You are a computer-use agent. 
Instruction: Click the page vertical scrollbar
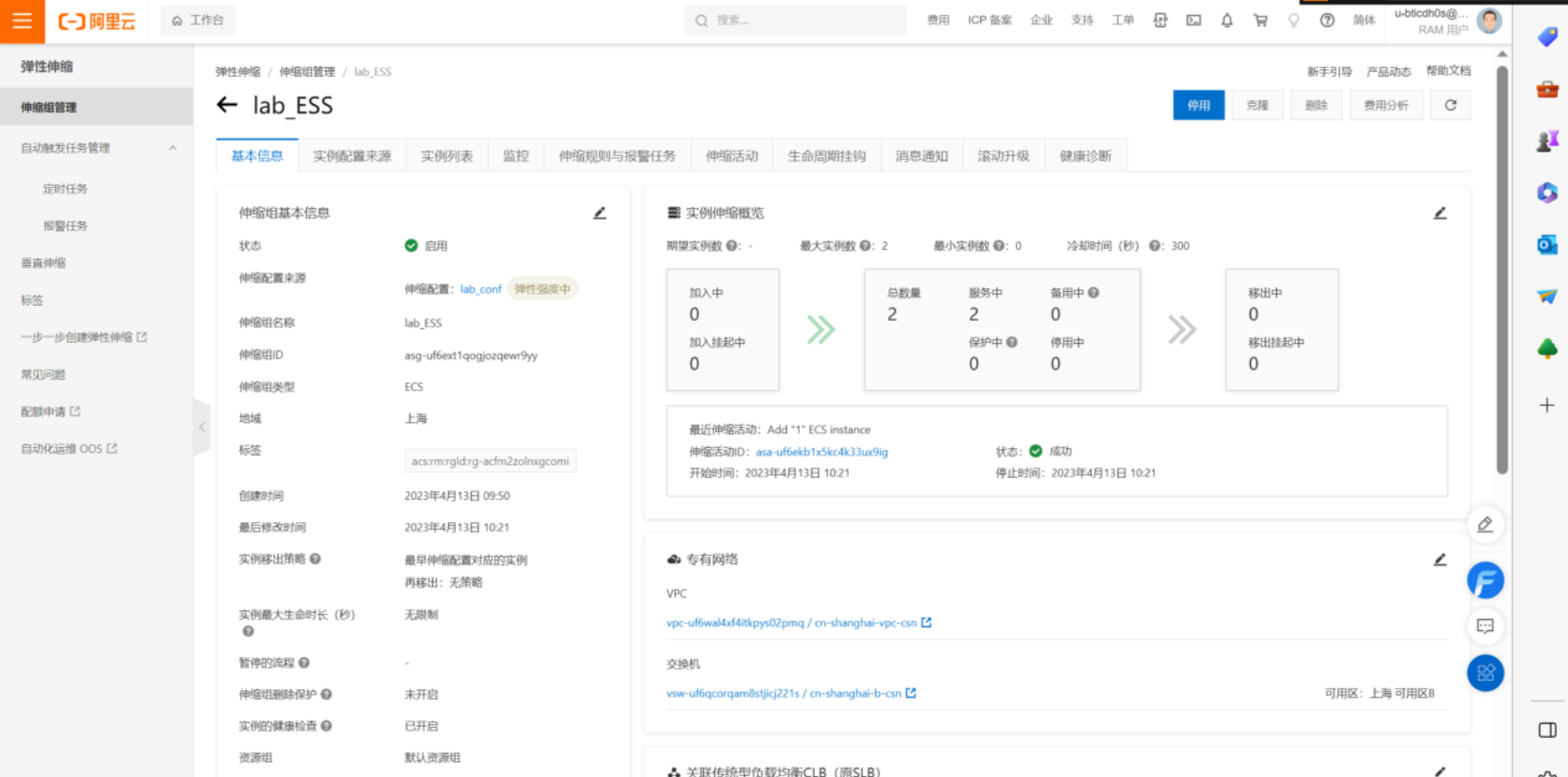tap(1502, 270)
